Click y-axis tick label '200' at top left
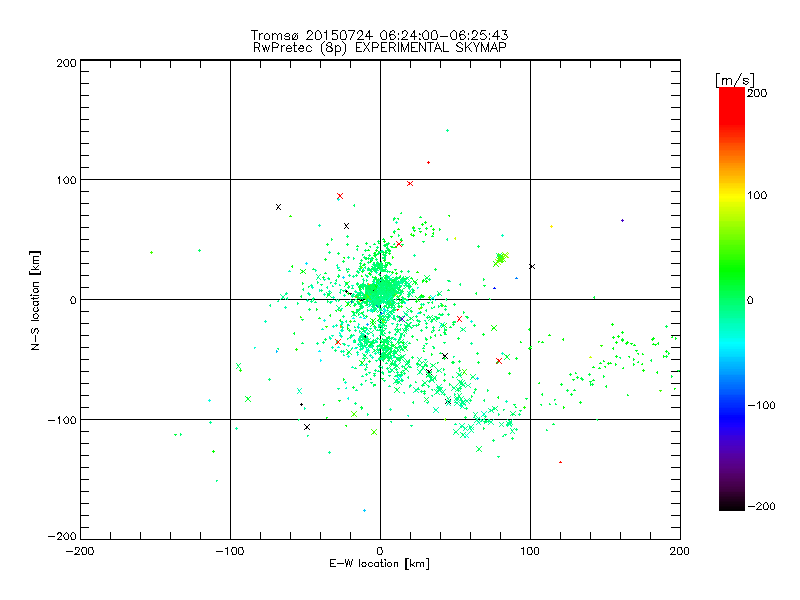Screen dimensions: 800x600 66,63
